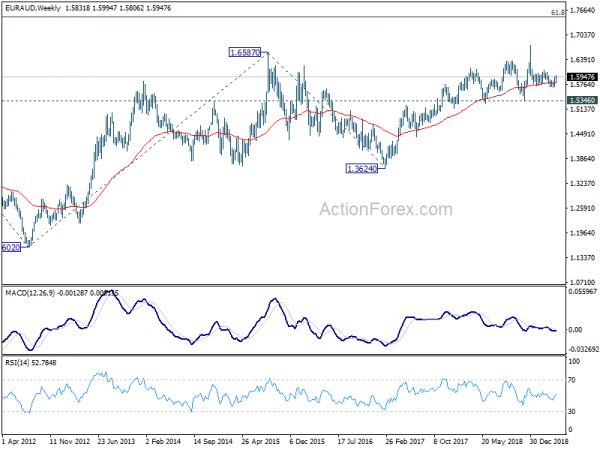
Task: Click the 1.07100 axis price
Action: (x=583, y=282)
